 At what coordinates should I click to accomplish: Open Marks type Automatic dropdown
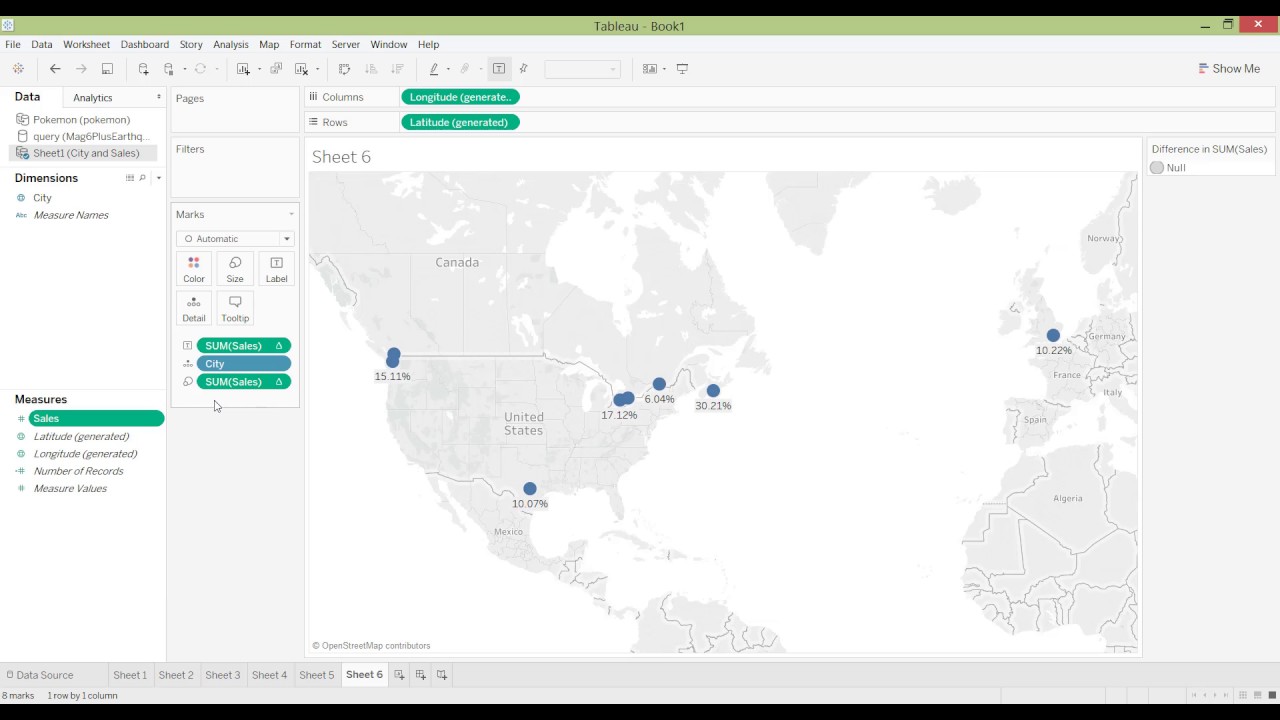click(x=235, y=239)
